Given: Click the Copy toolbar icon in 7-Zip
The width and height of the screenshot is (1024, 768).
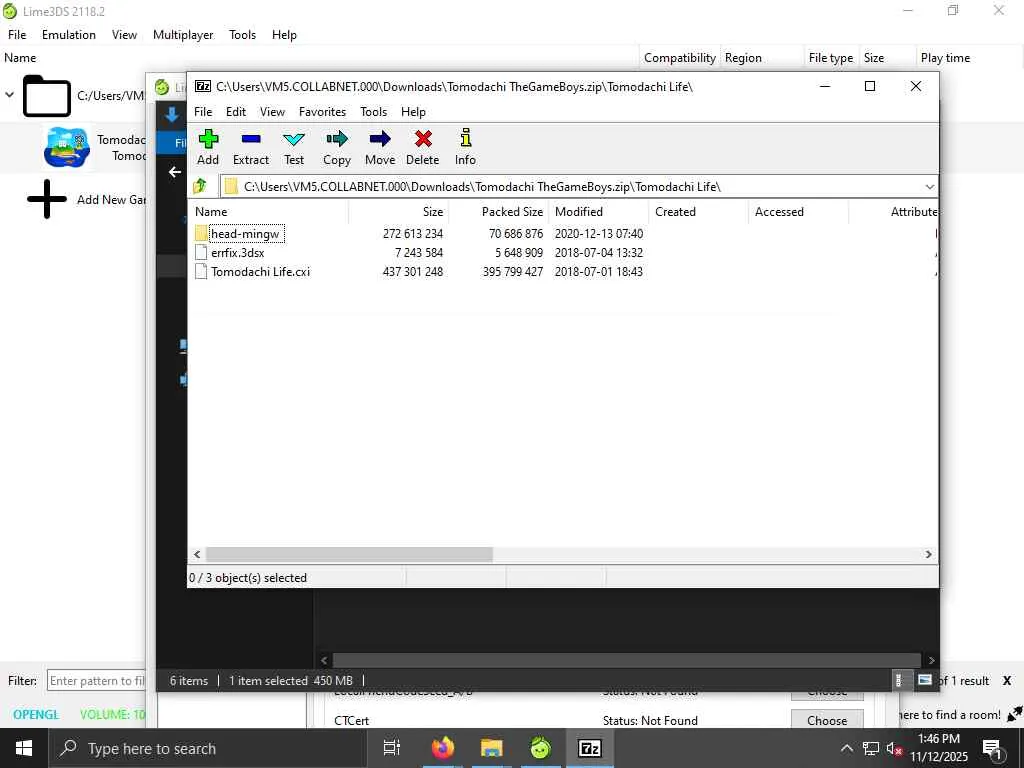Looking at the screenshot, I should point(337,138).
